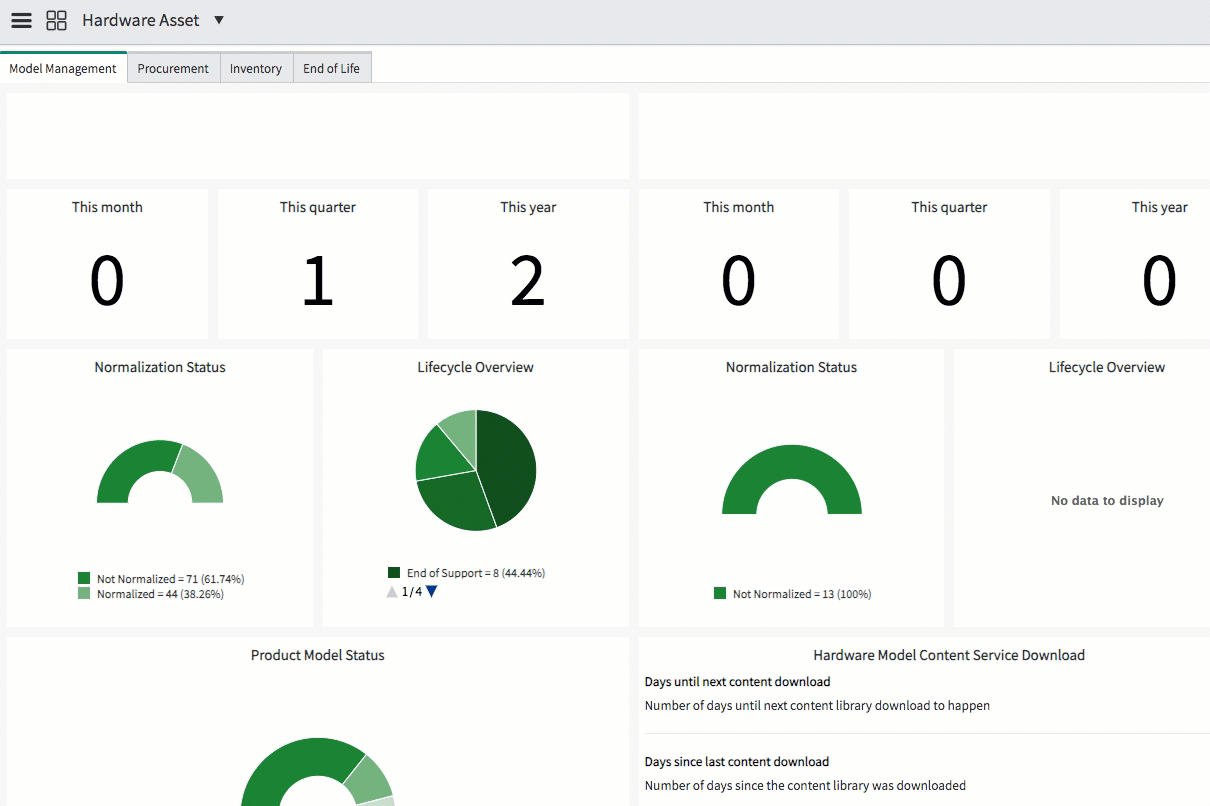Viewport: 1210px width, 806px height.
Task: Click the Normalized = 44 (38.26%) legend label
Action: (x=160, y=594)
